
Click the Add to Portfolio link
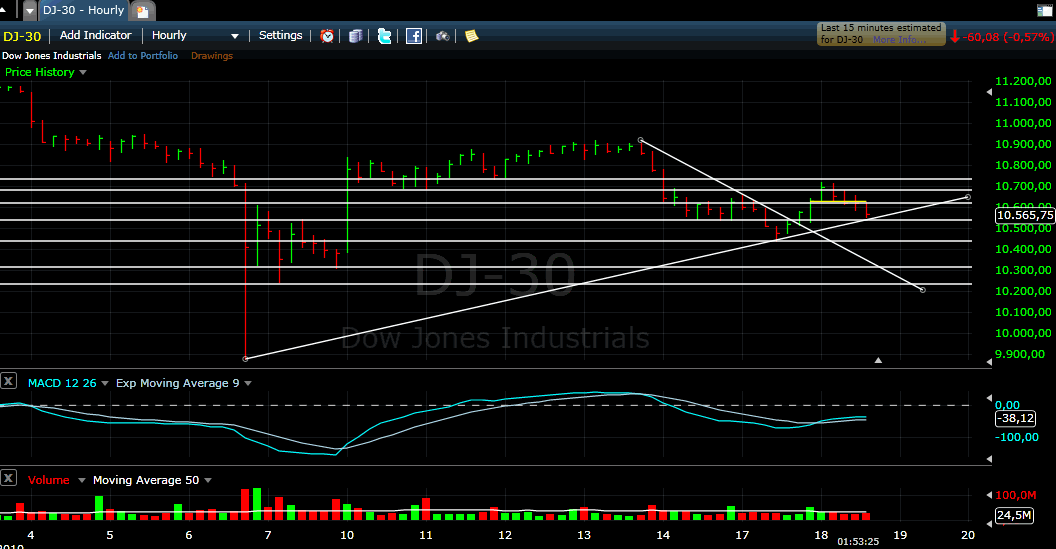click(x=143, y=55)
